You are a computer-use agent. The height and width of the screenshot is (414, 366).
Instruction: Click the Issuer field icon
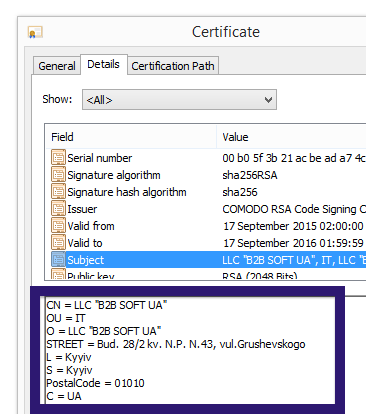[x=58, y=209]
